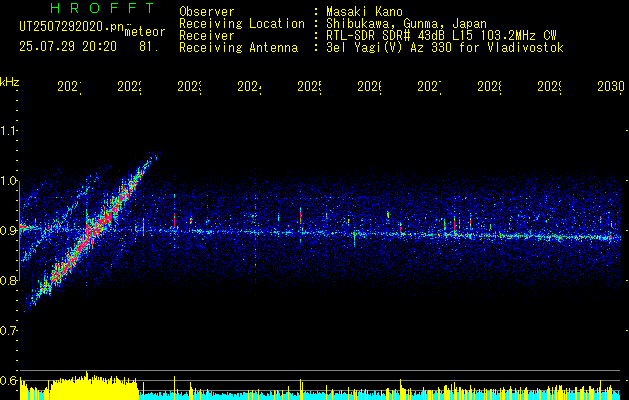Click the 1.1 frequency axis label
This screenshot has height=400, width=629.
[x=8, y=130]
